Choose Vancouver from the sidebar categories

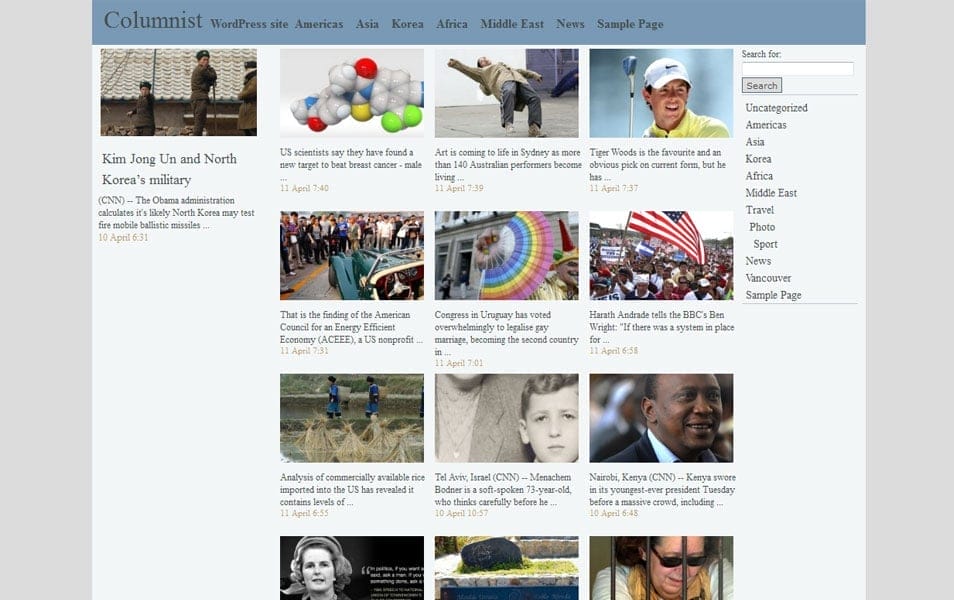click(768, 278)
